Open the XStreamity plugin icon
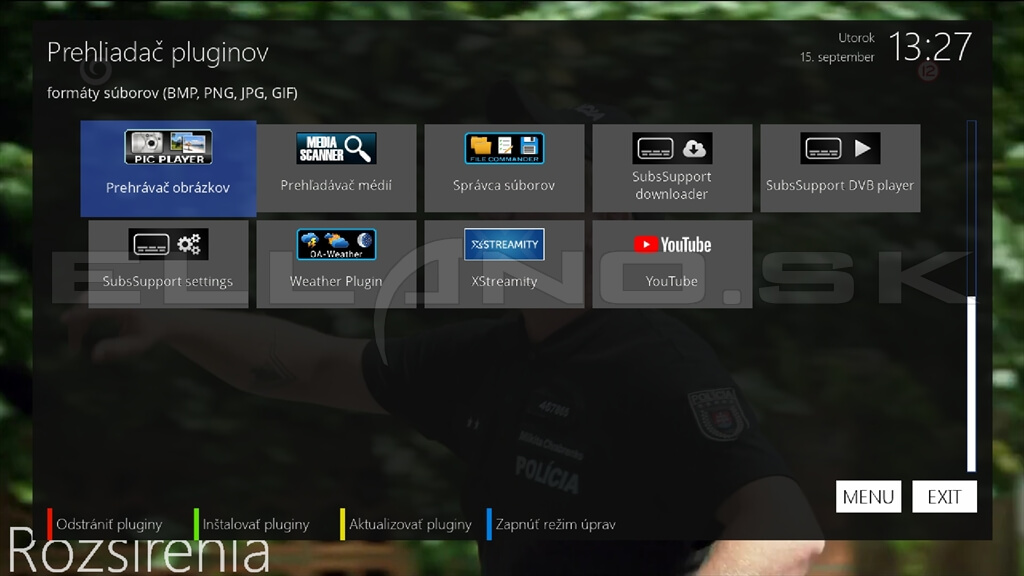Screen dimensions: 1024x576 (x=504, y=244)
